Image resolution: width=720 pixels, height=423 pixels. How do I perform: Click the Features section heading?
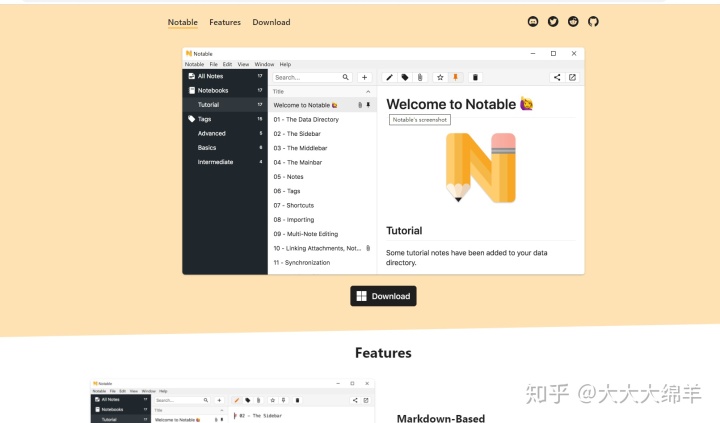[383, 353]
